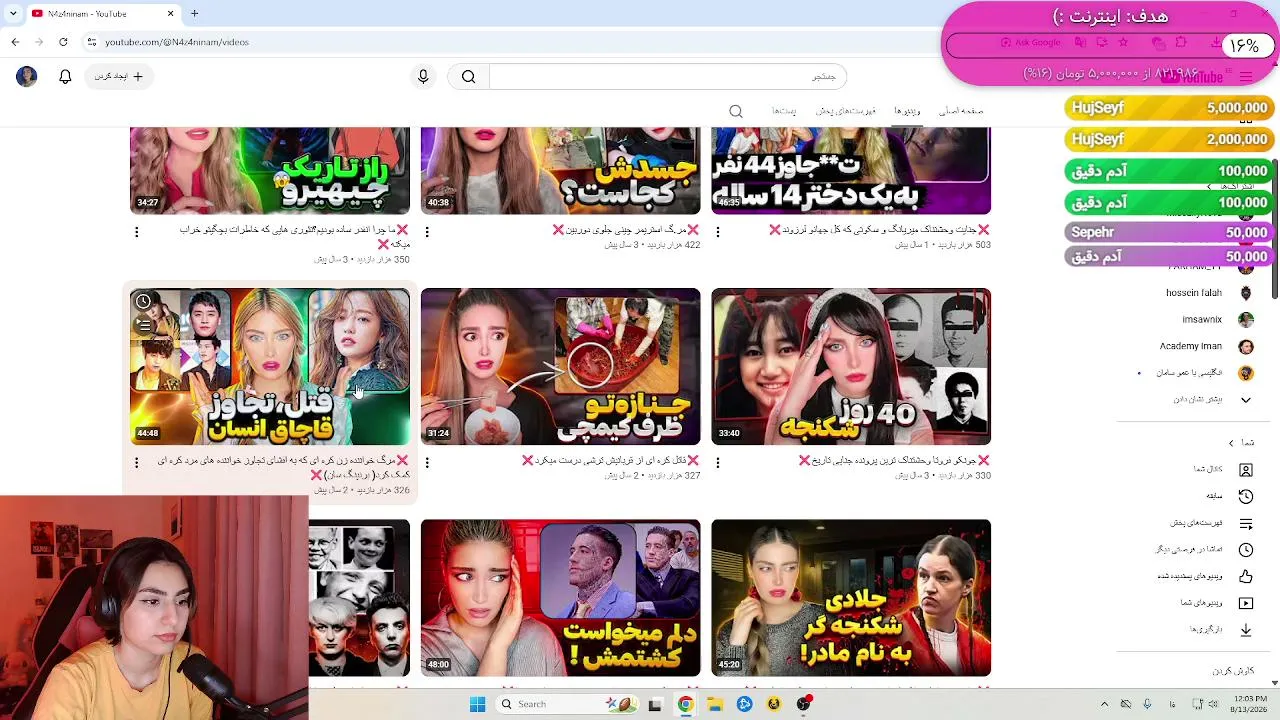Focus the YouTube search field (جستجو)
The image size is (1280, 720).
[667, 77]
